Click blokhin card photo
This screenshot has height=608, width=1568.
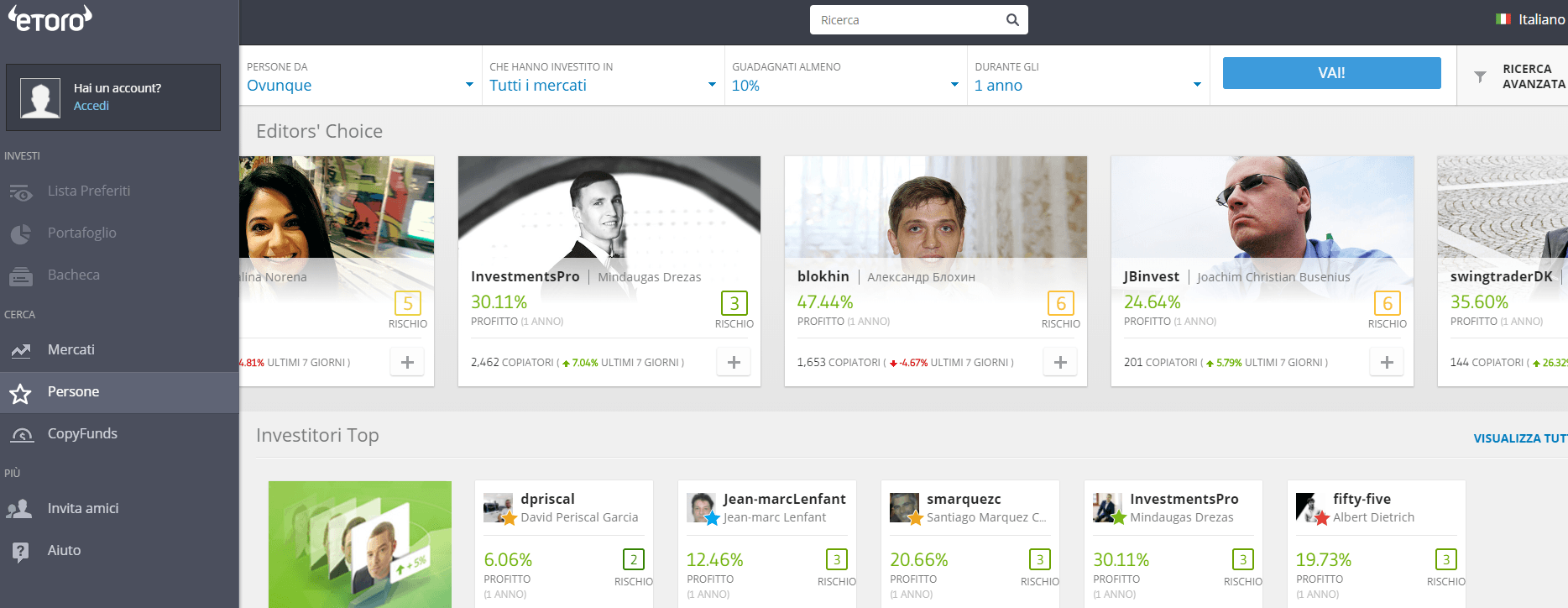(936, 207)
